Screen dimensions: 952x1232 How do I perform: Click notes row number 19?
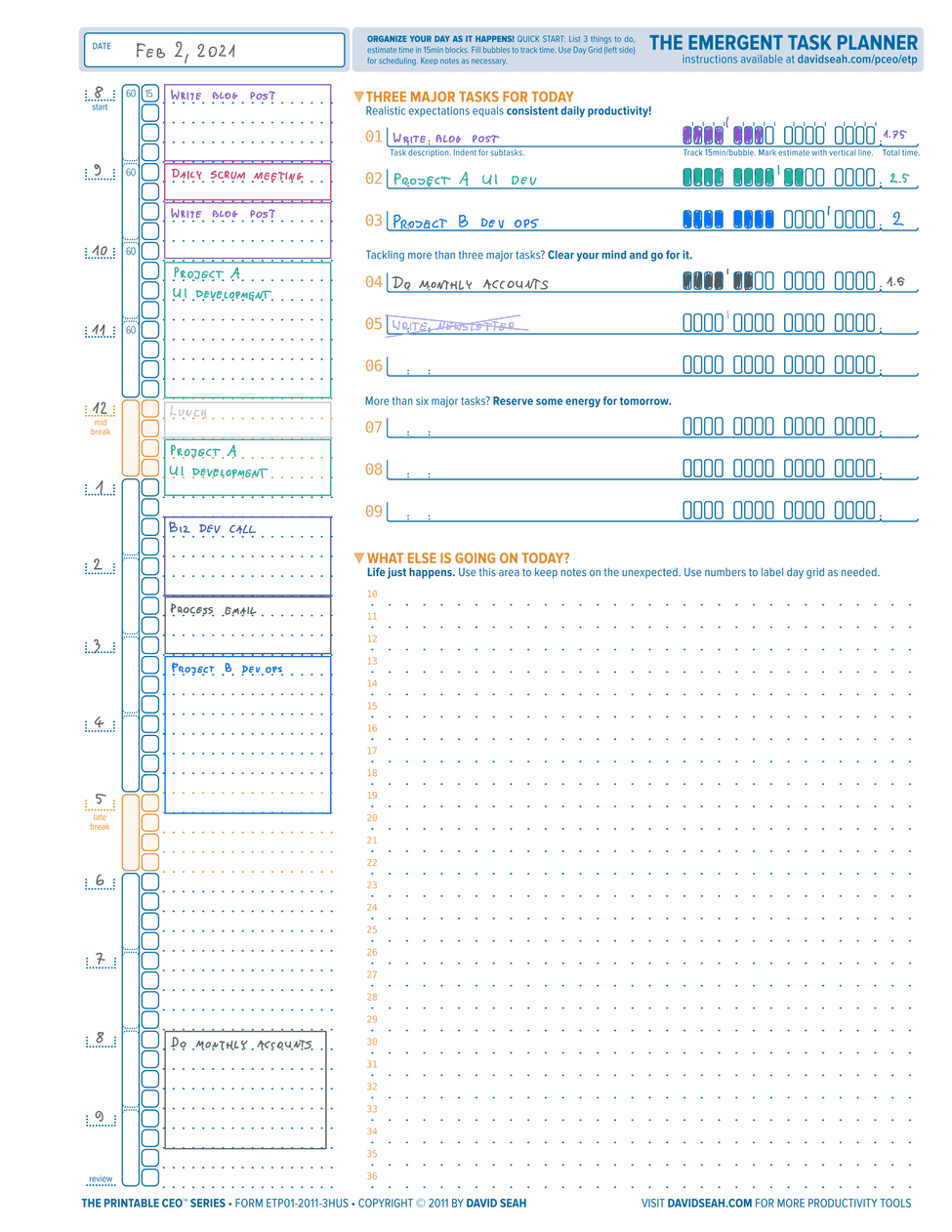372,796
